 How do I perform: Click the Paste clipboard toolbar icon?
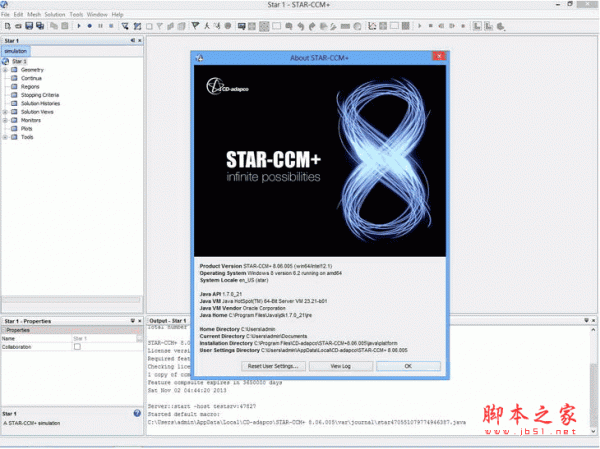(x=65, y=26)
